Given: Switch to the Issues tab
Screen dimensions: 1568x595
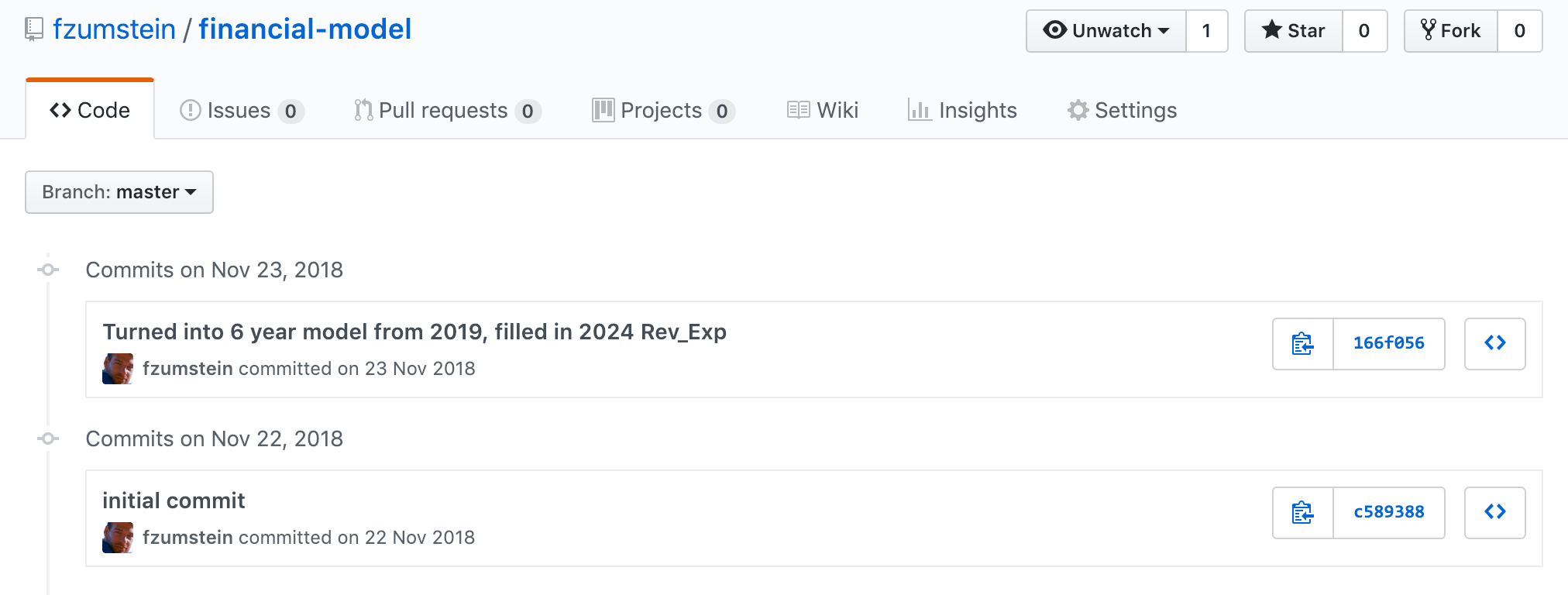Looking at the screenshot, I should point(241,111).
